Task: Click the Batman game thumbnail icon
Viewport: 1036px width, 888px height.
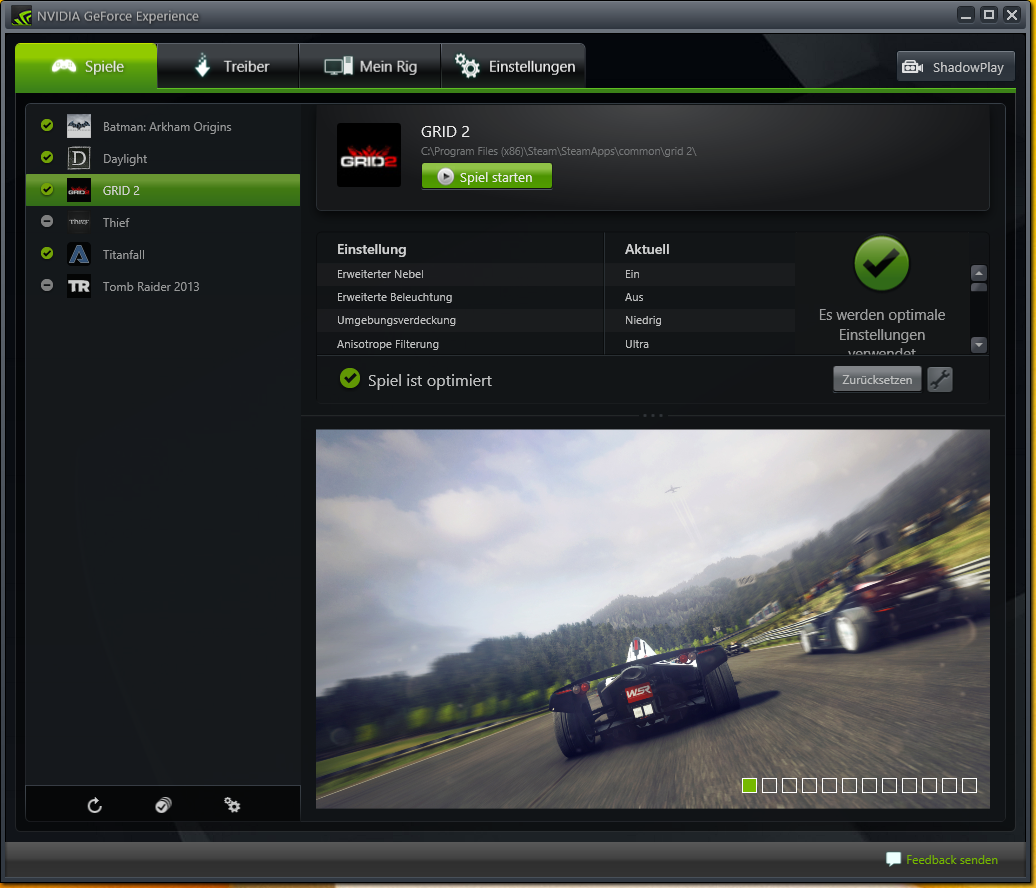Action: (x=79, y=126)
